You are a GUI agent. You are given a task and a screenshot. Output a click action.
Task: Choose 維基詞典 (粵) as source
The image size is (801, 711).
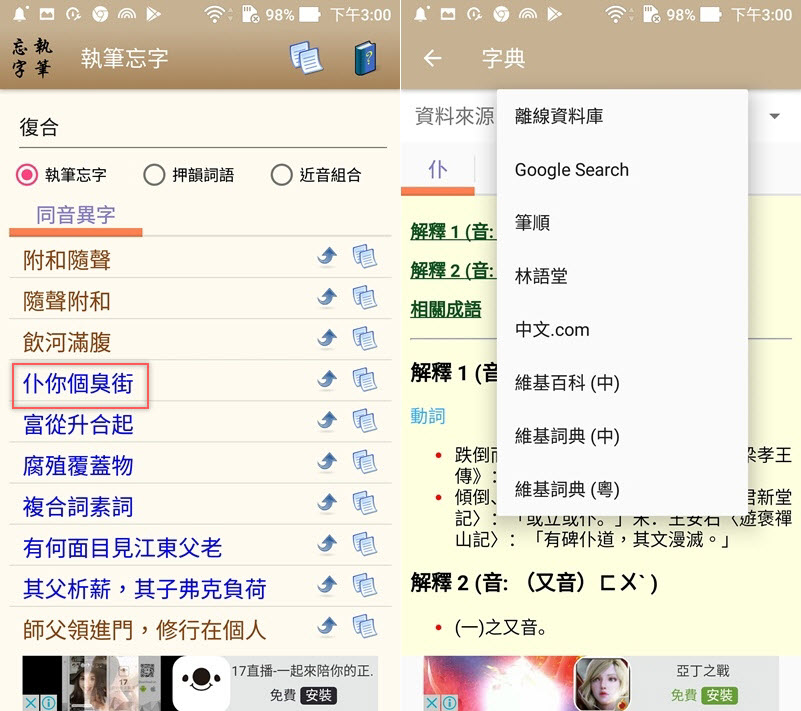622,489
